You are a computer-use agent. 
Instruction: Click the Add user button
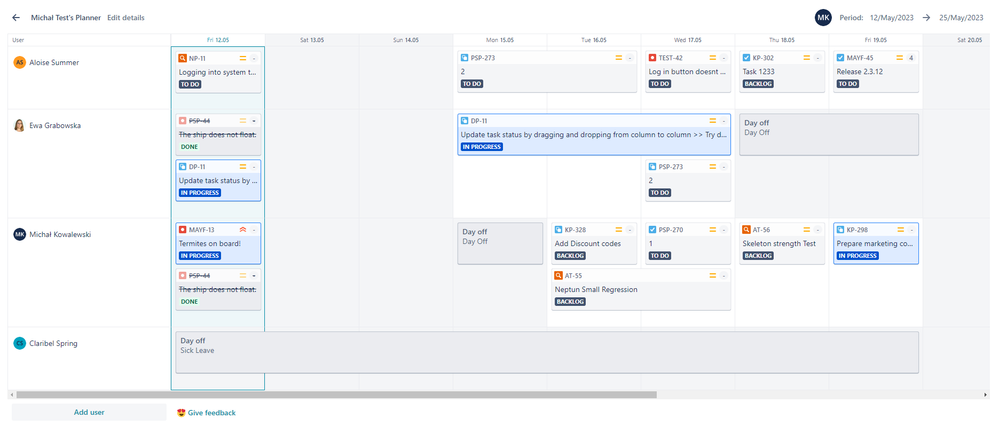tap(89, 412)
